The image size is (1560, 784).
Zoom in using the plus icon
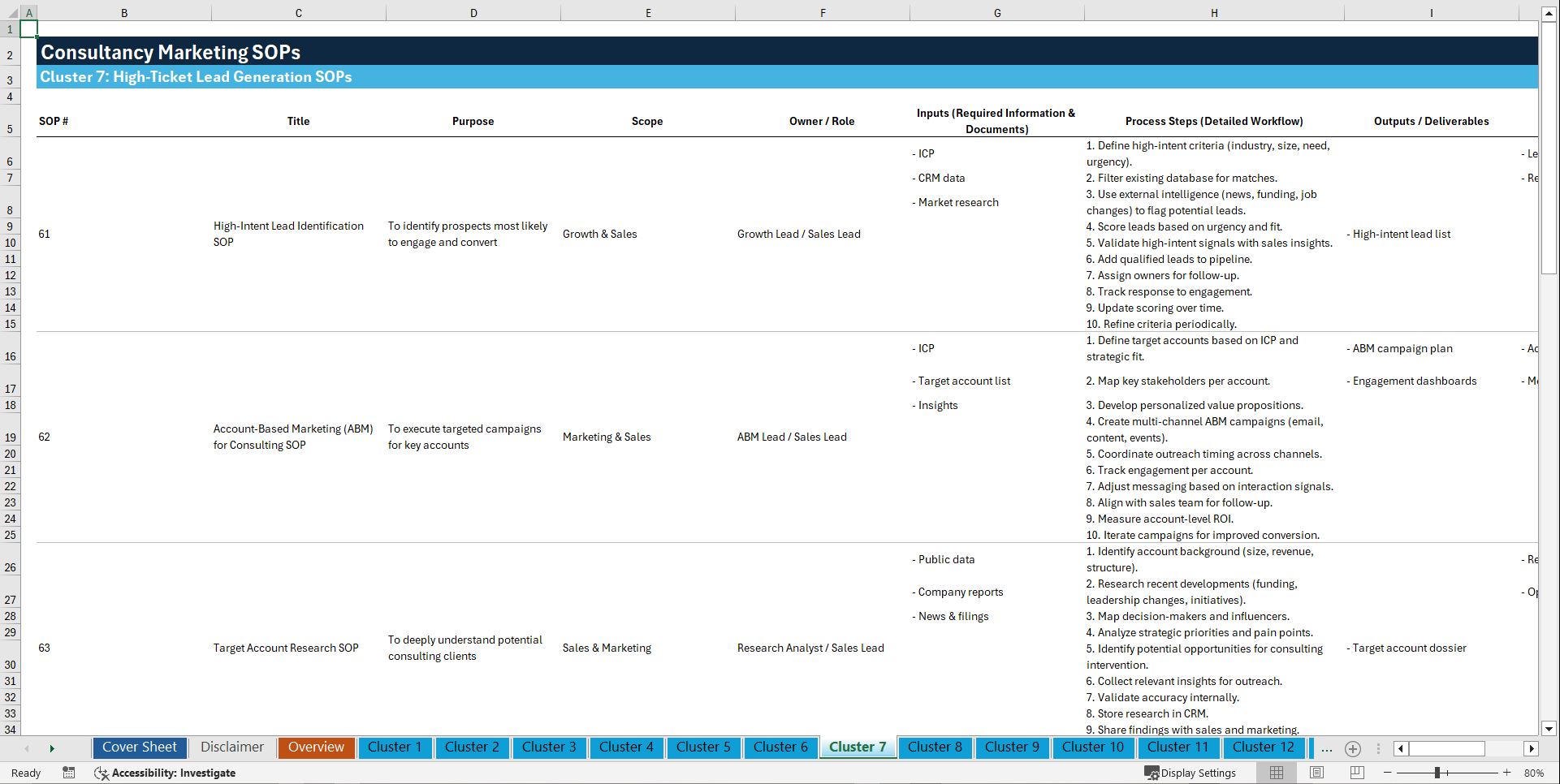tap(1508, 773)
